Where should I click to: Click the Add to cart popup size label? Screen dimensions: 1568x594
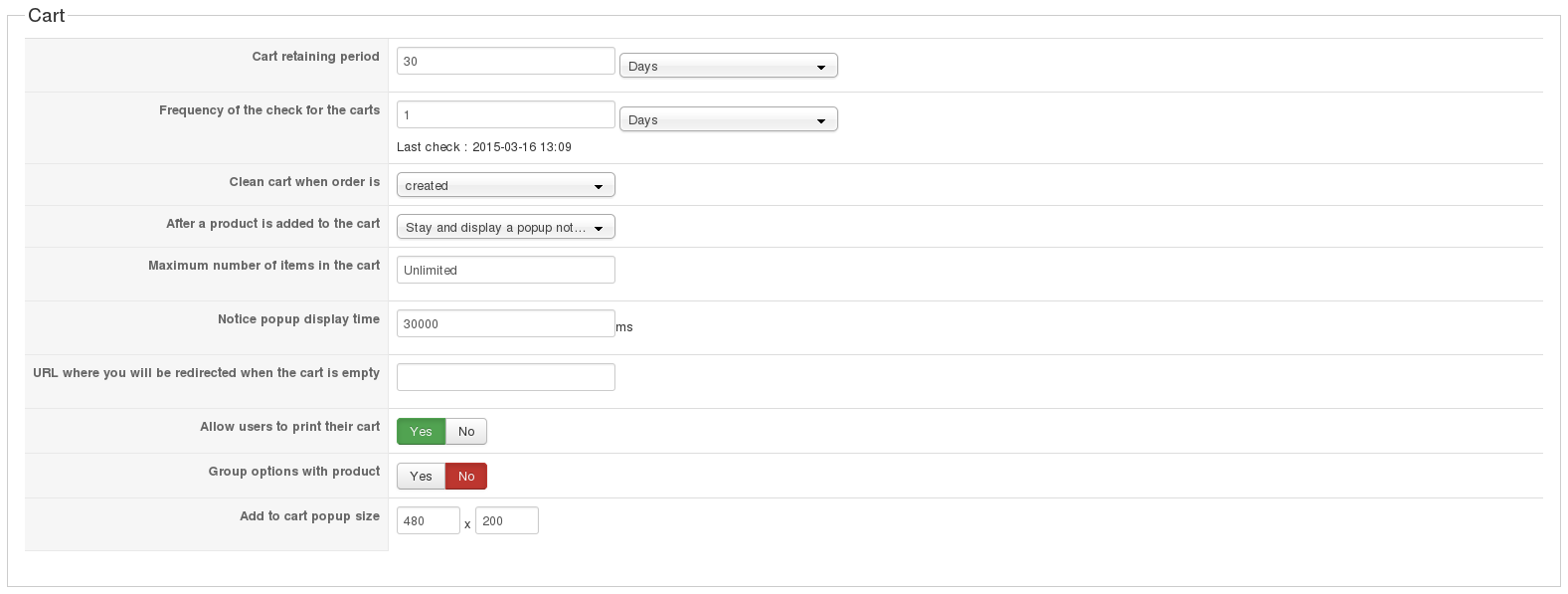point(309,516)
